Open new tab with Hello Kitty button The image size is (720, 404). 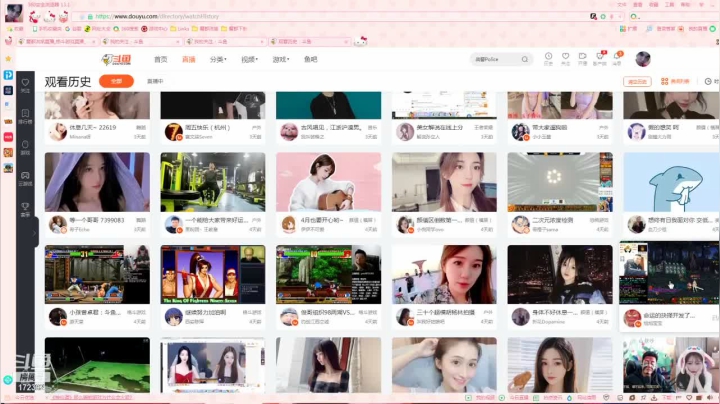tap(360, 41)
